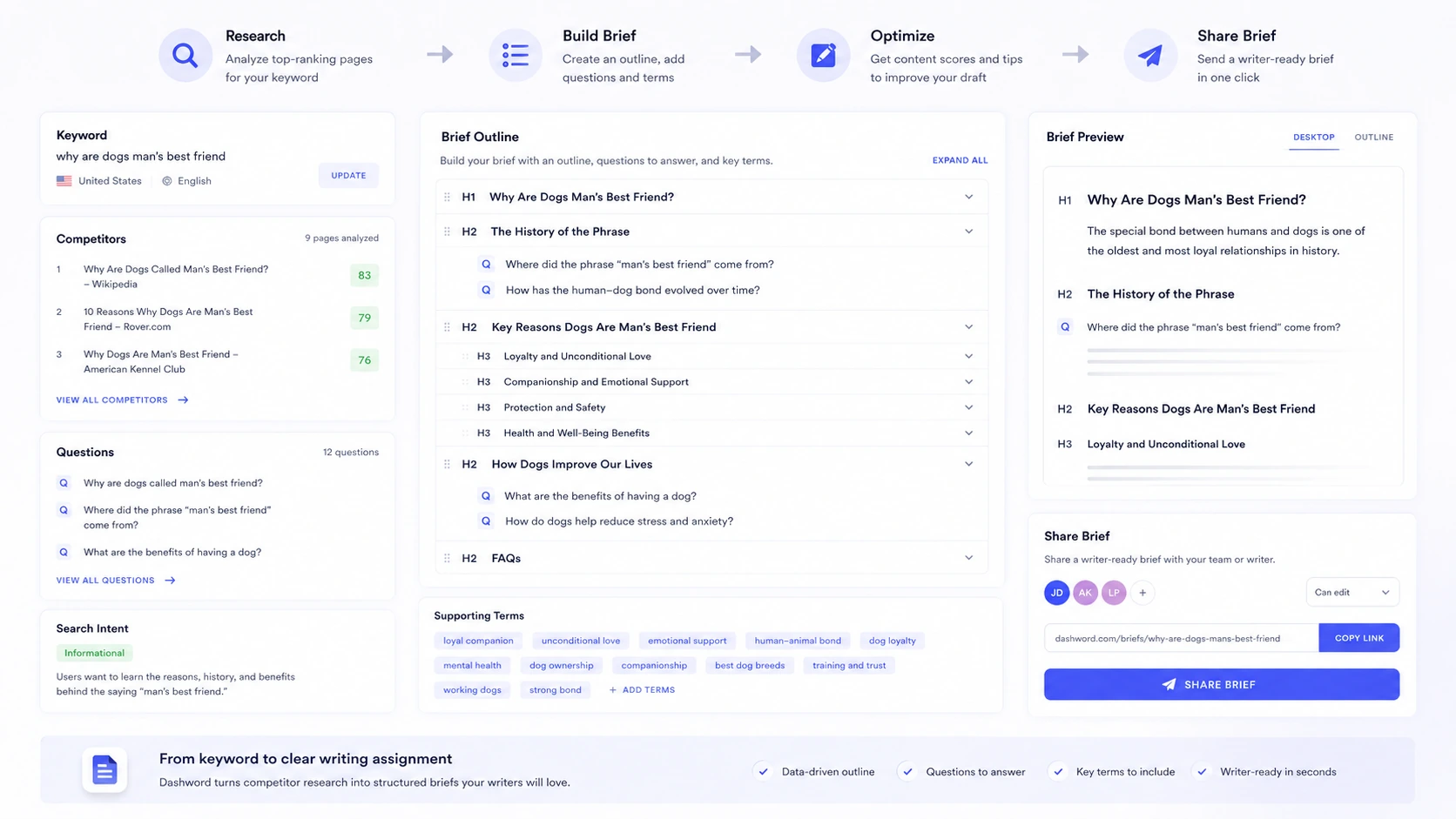The height and width of the screenshot is (819, 1456).
Task: Click the JD collaborator avatar
Action: coord(1056,593)
